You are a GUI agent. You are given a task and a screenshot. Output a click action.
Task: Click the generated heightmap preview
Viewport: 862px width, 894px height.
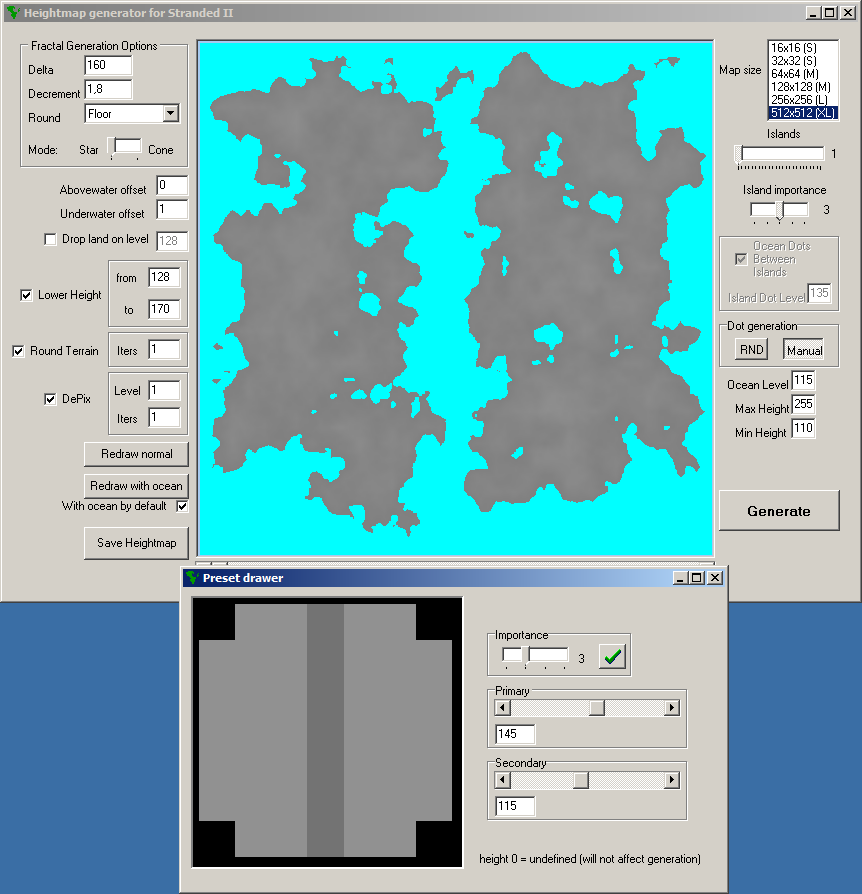(x=456, y=298)
